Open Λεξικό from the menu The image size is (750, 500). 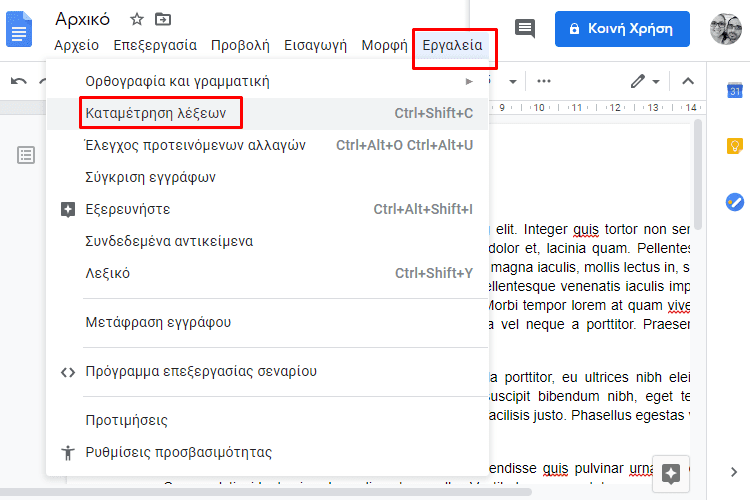point(267,274)
